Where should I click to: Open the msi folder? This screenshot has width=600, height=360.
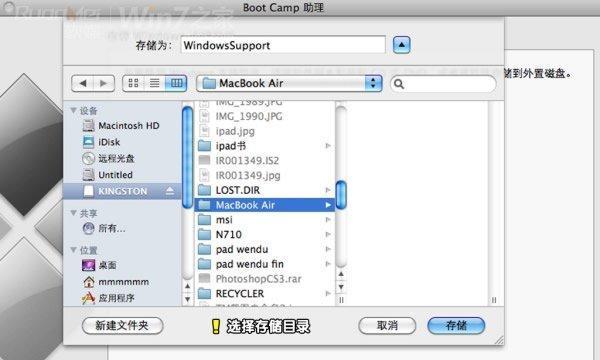coord(264,220)
